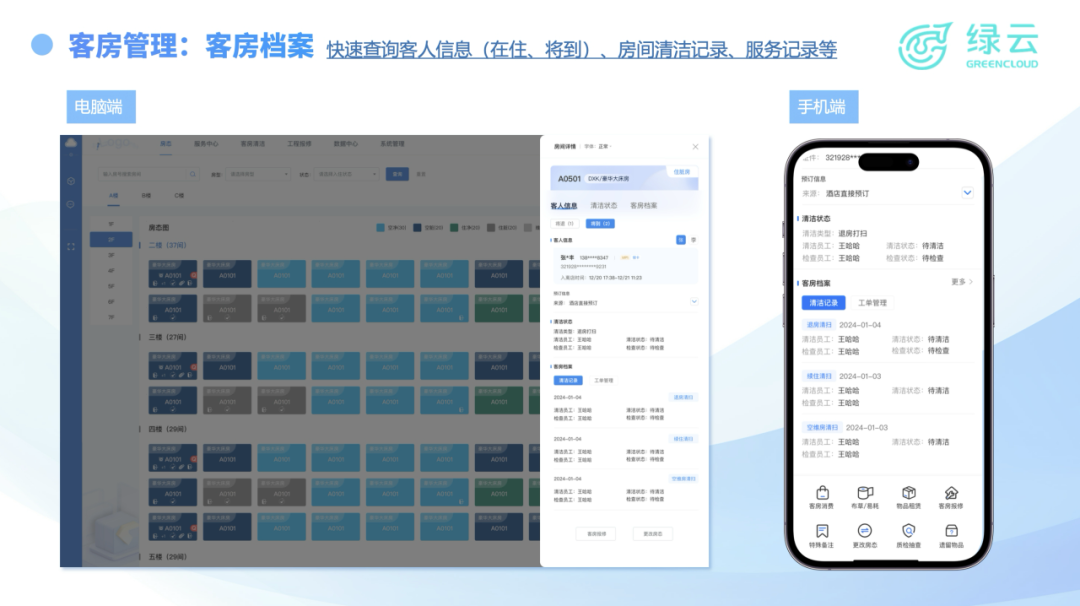Click blue 查询 button in filter bar

(x=397, y=174)
